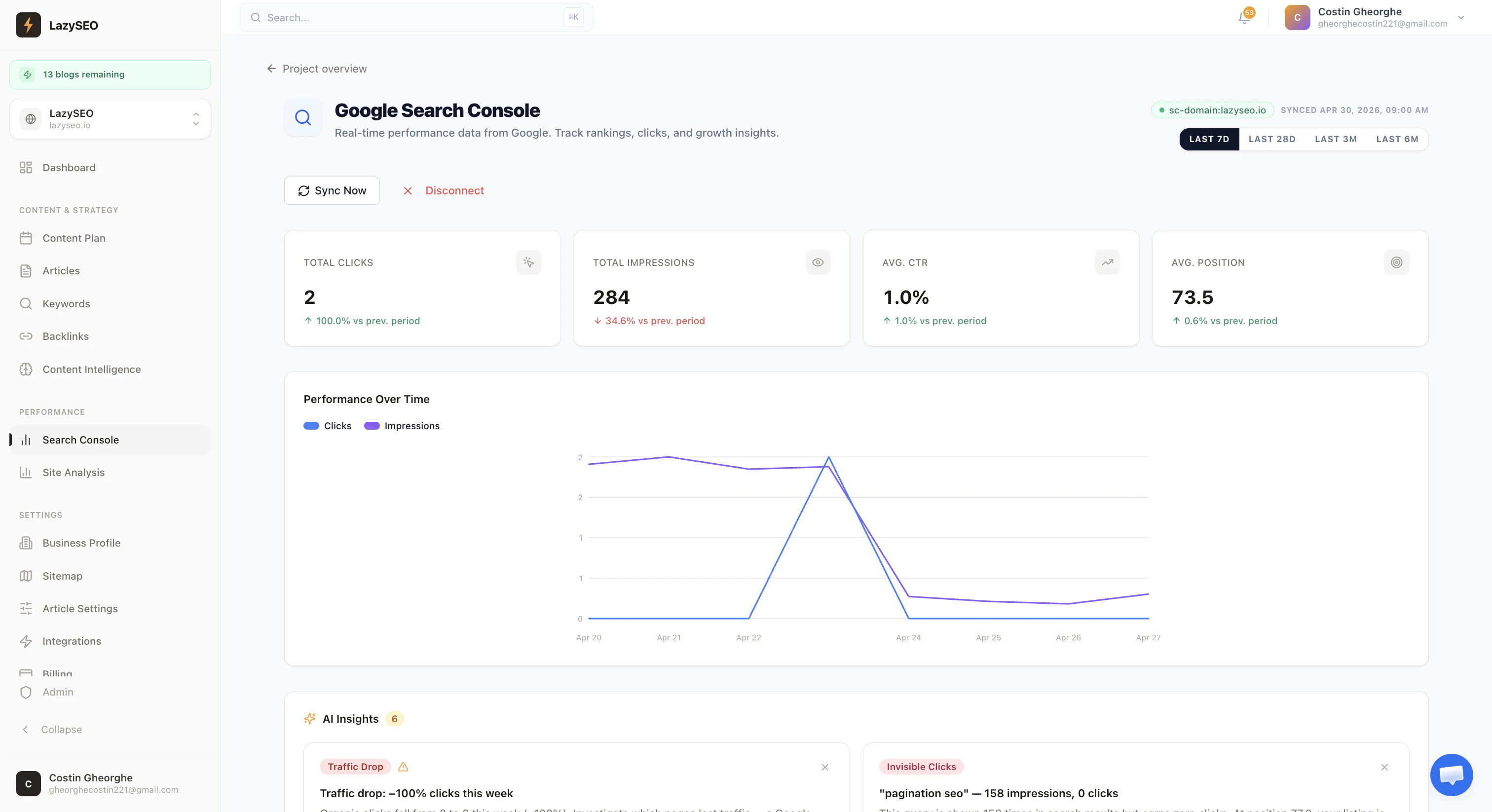
Task: Click the Search Console bar chart icon
Action: point(26,440)
